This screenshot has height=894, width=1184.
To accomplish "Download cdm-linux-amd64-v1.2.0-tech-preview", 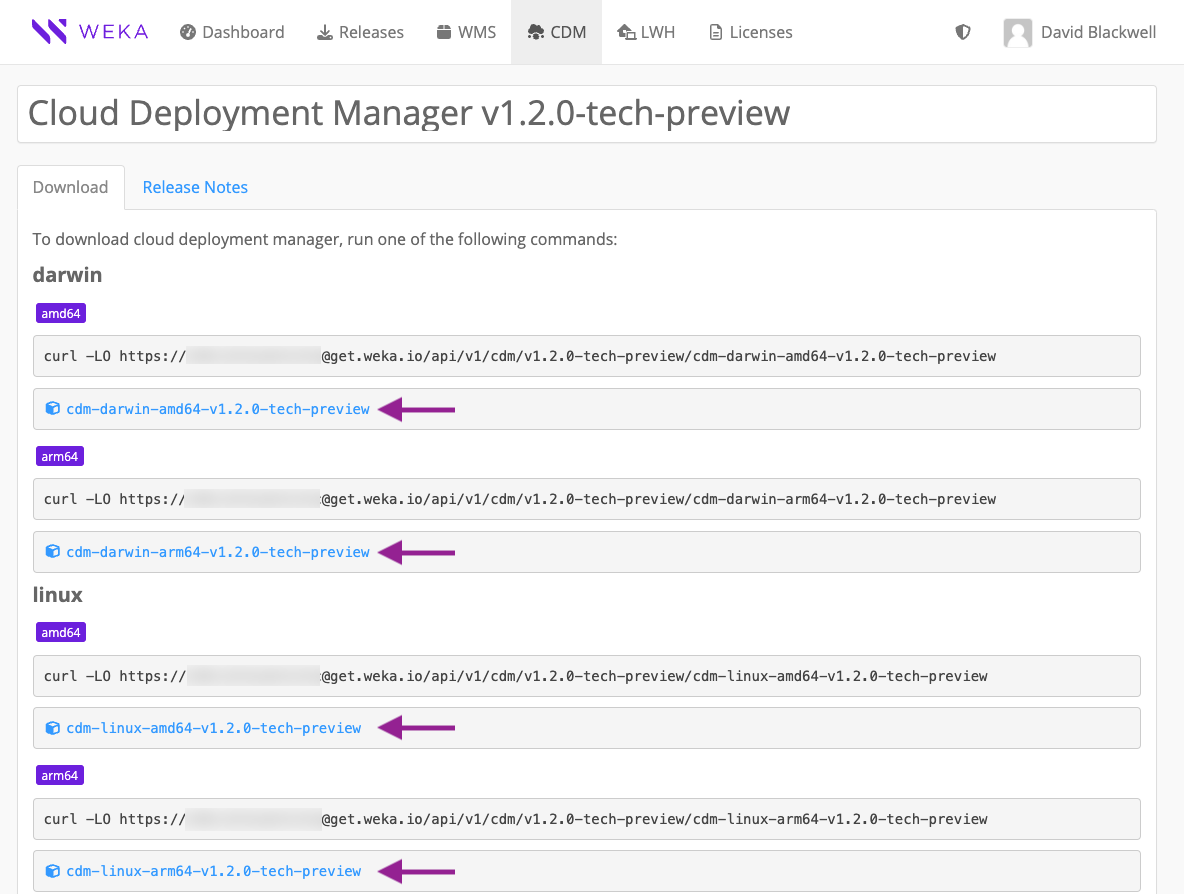I will (214, 728).
